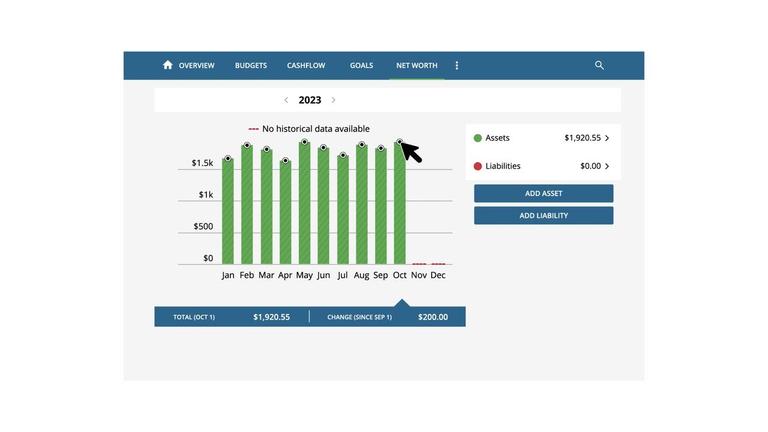Select the January bar in chart
This screenshot has height=432, width=768.
coord(228,212)
